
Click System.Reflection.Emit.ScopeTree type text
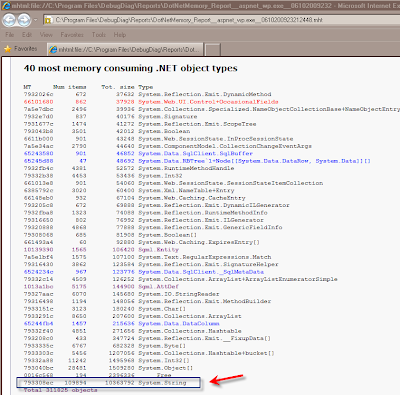[197, 124]
